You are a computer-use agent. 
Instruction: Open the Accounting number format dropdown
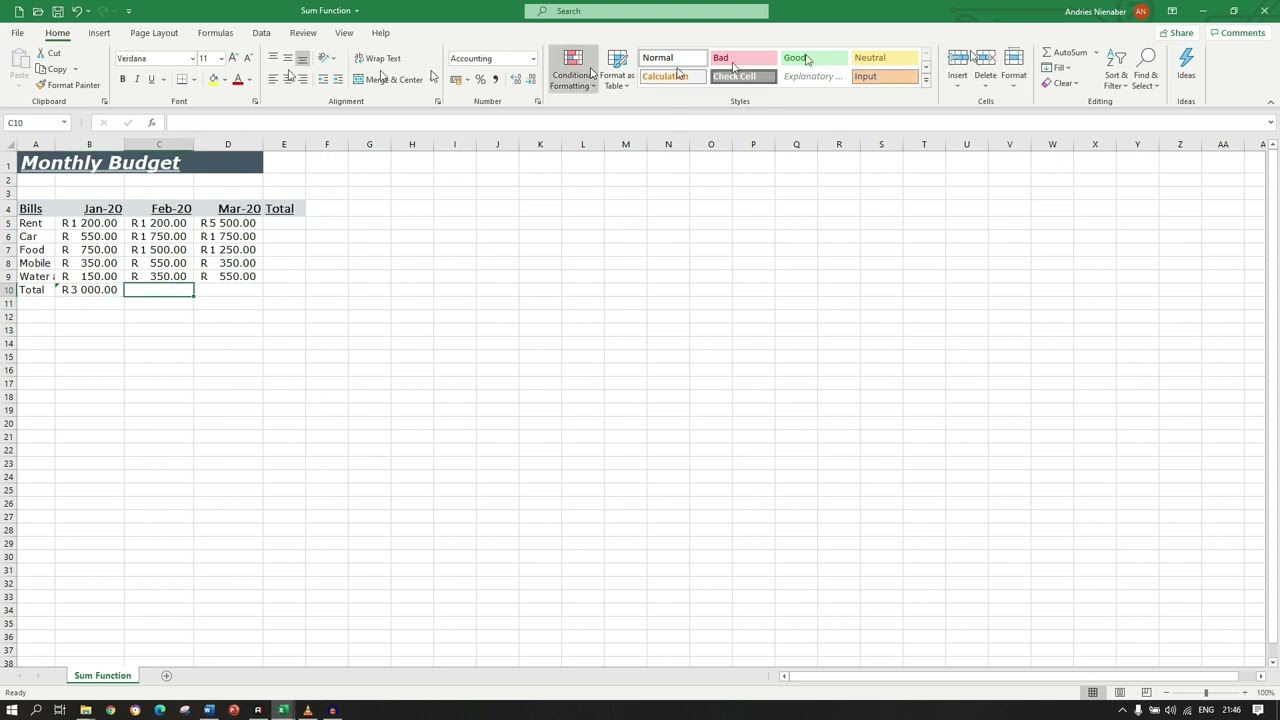tap(533, 58)
